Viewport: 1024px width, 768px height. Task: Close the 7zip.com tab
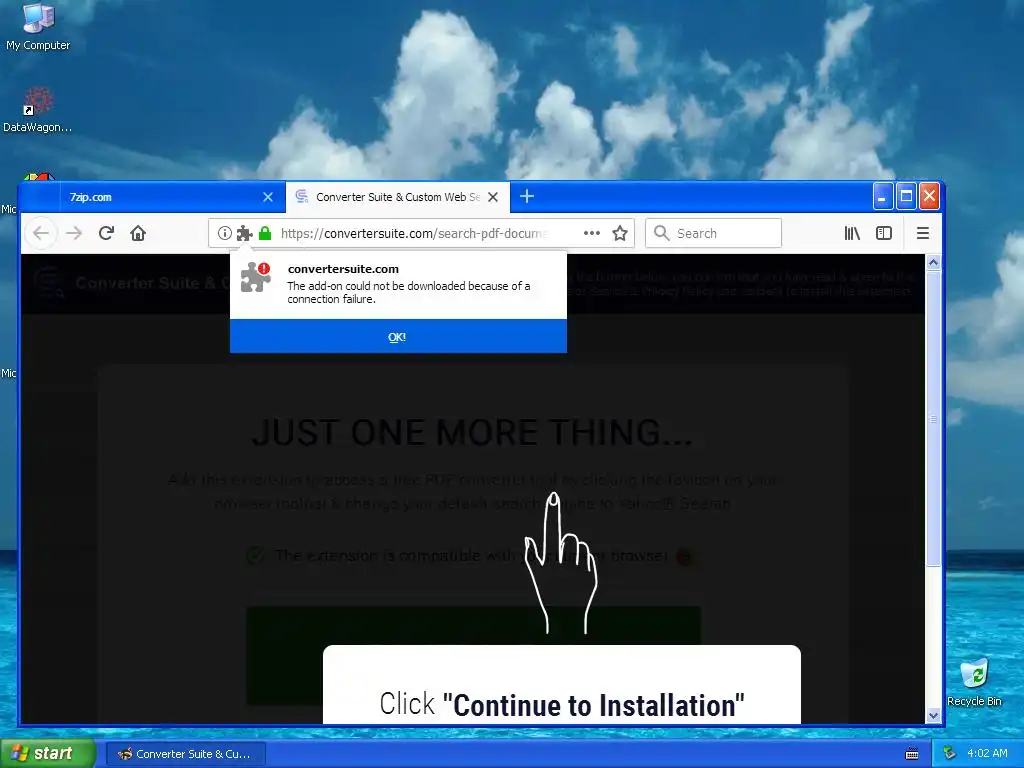tap(268, 197)
